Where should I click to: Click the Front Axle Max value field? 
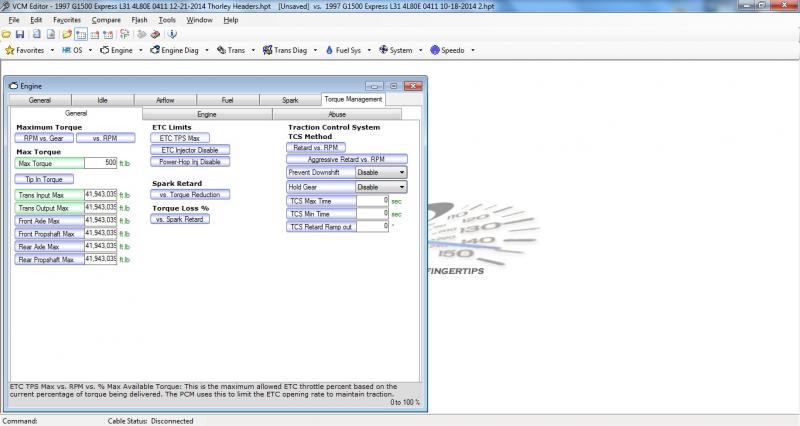click(101, 221)
